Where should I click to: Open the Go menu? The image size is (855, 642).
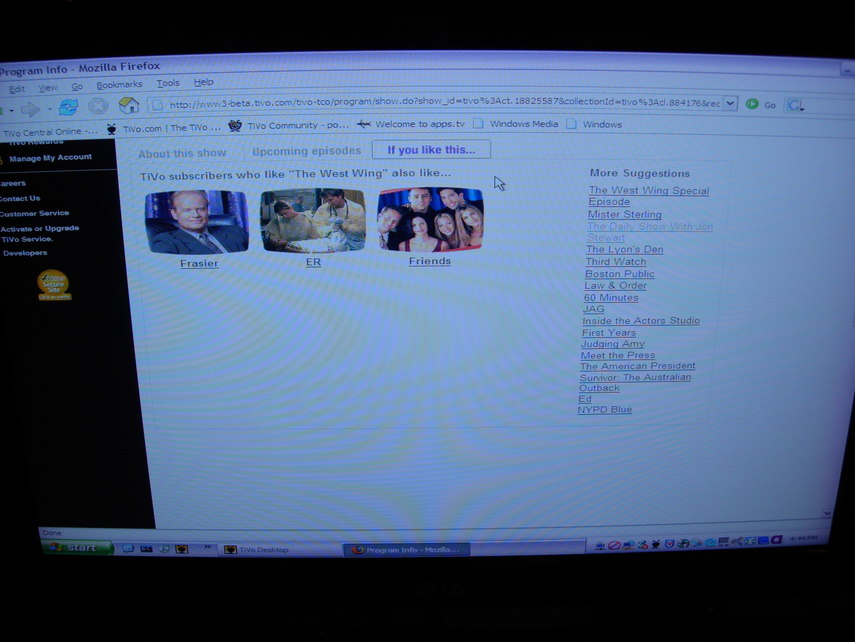click(x=77, y=87)
